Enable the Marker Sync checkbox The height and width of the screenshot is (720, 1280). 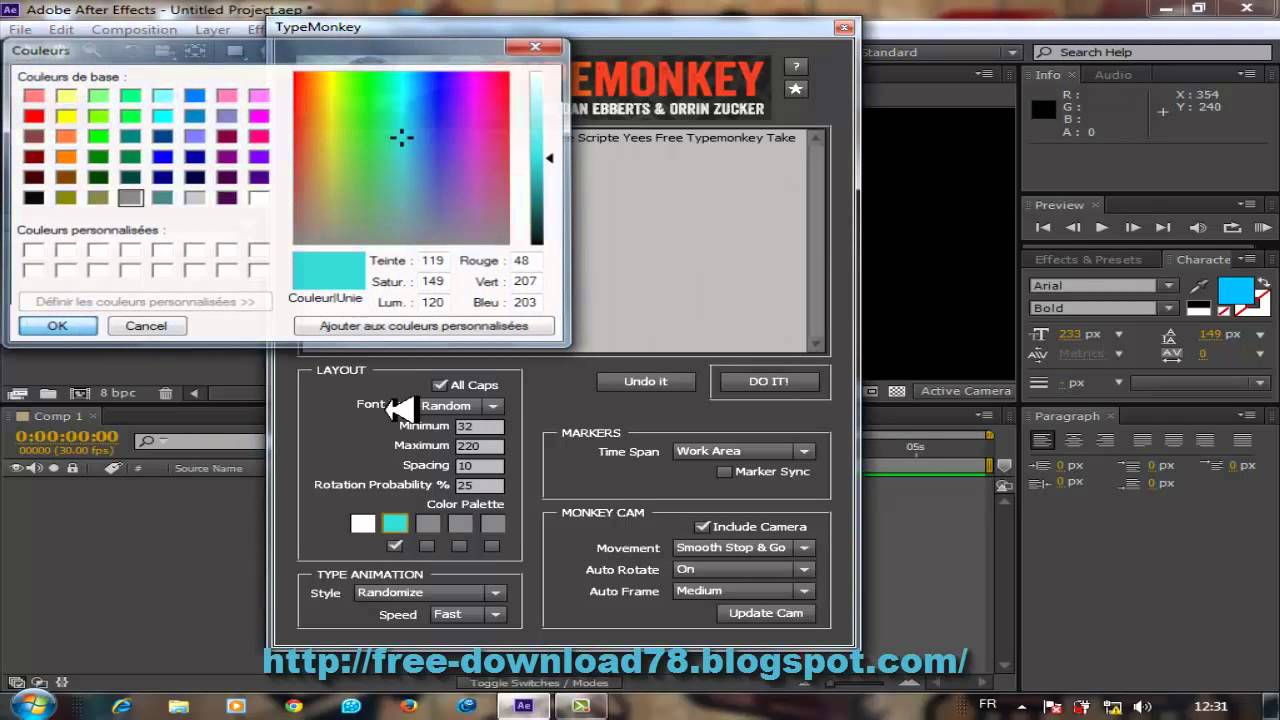(x=724, y=472)
